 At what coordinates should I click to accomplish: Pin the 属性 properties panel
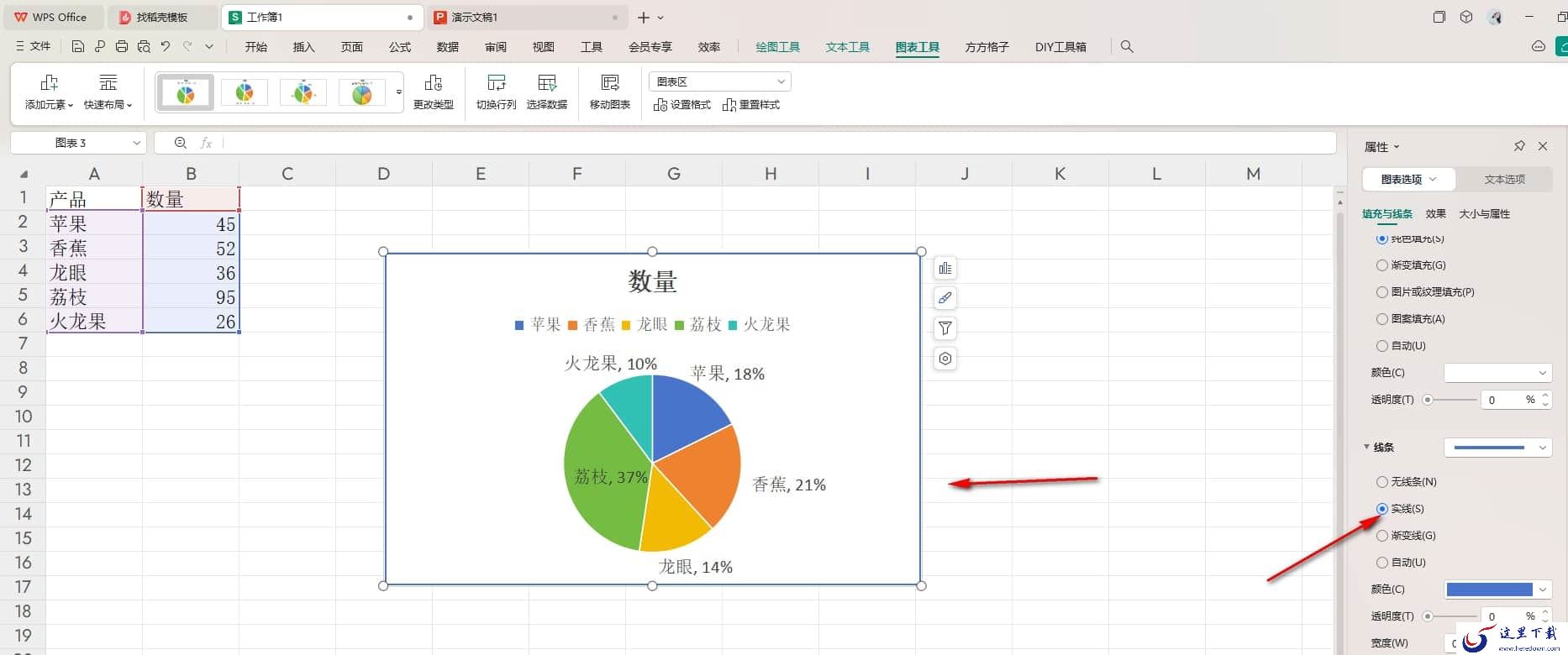[x=1519, y=146]
